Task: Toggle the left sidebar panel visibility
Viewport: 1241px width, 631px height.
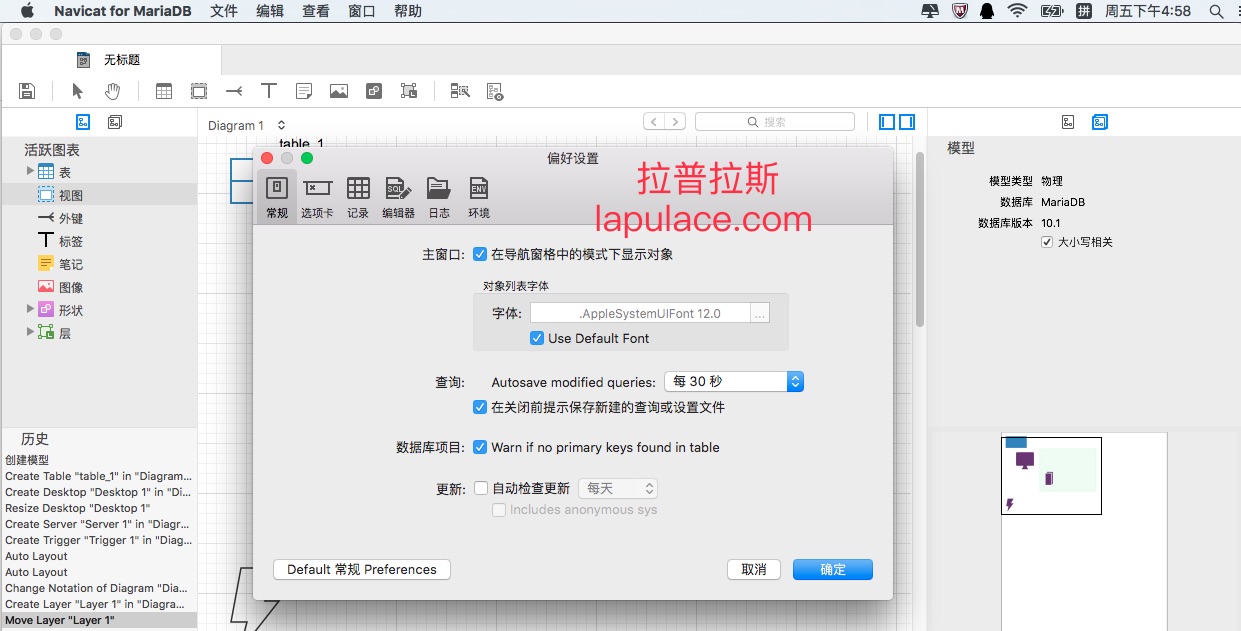Action: (887, 122)
